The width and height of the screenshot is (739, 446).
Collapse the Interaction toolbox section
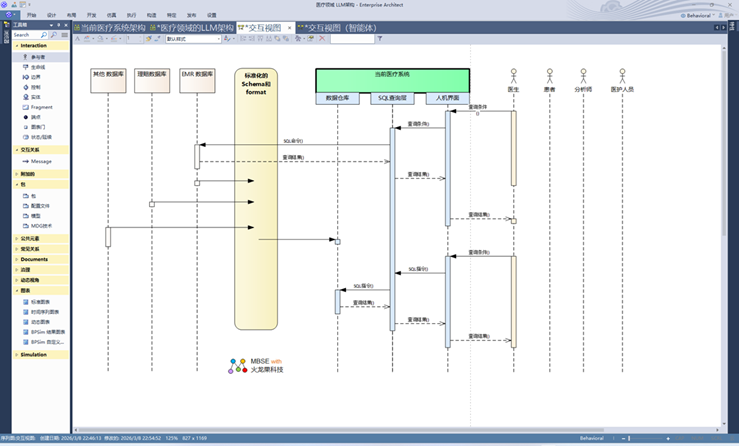pos(33,45)
